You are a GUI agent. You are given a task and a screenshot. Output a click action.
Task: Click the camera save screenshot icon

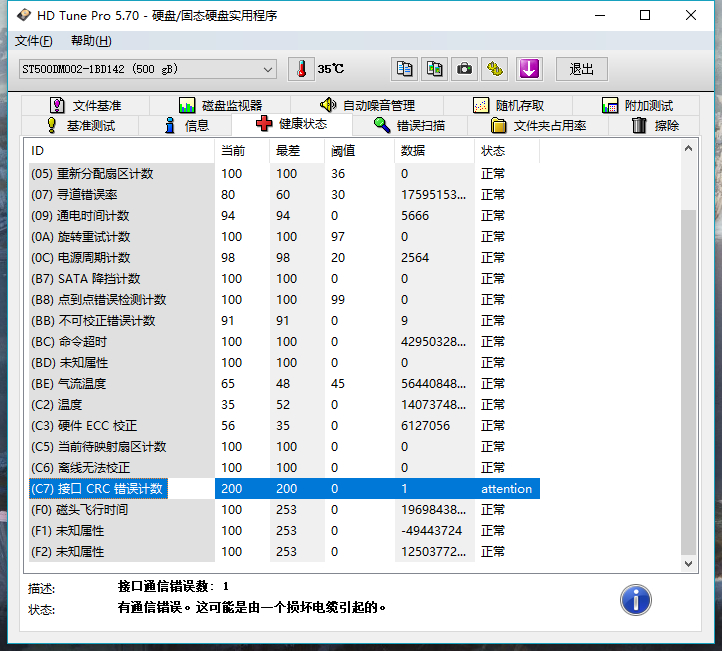click(x=464, y=70)
